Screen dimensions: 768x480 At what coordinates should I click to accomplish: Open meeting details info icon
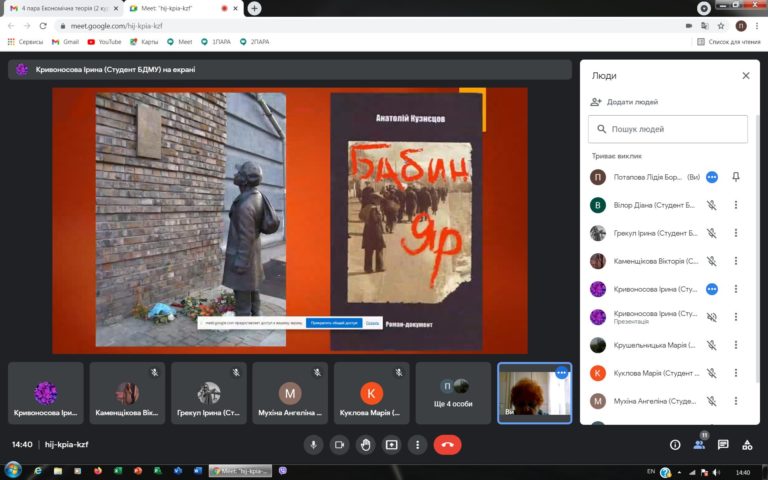(675, 445)
